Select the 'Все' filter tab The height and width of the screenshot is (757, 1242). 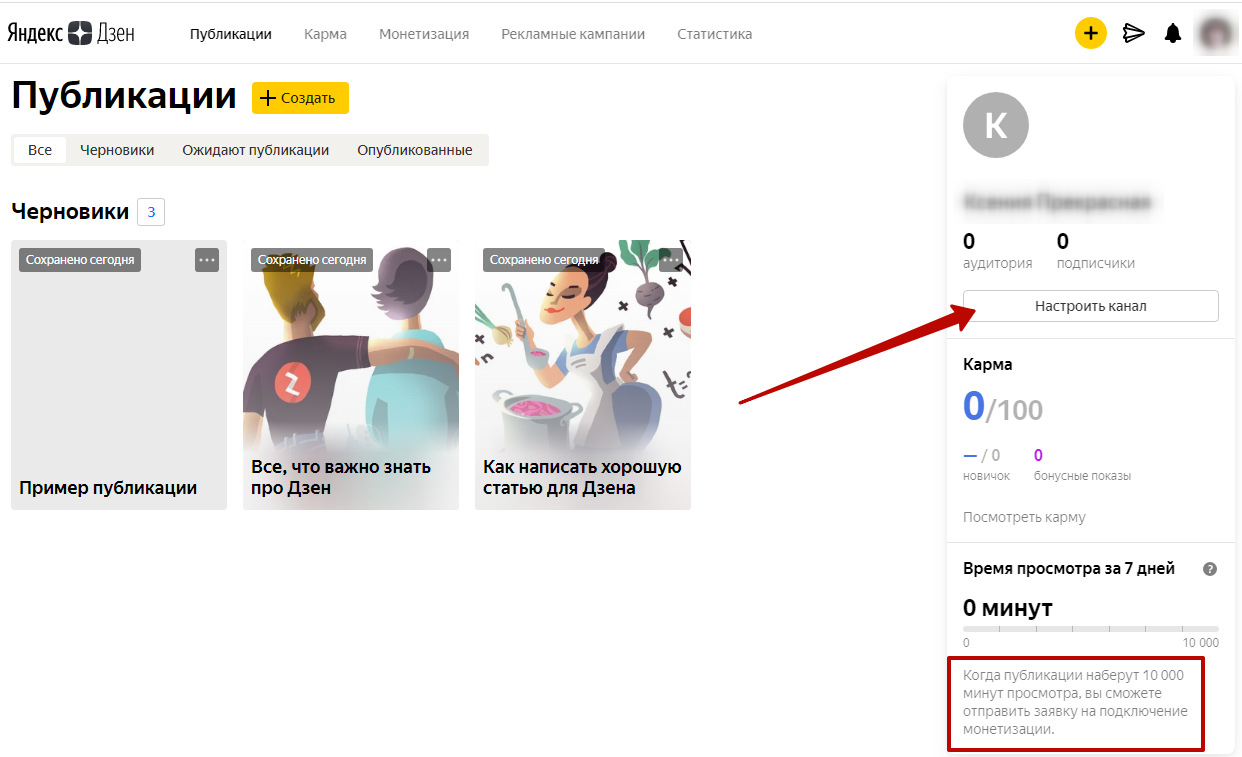click(x=40, y=150)
